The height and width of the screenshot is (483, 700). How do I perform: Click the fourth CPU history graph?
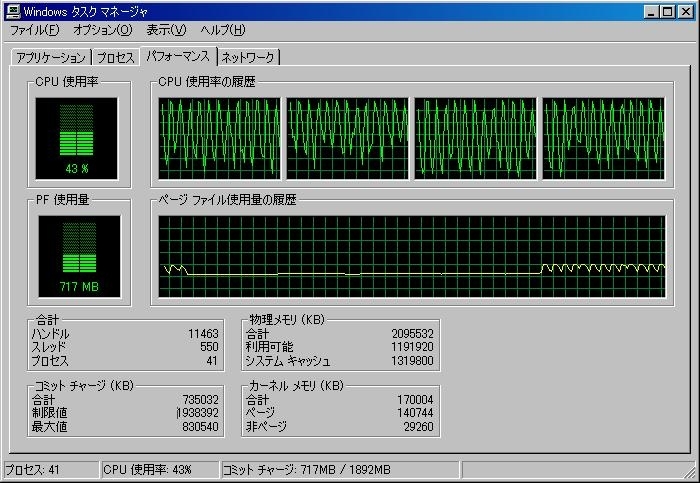point(604,139)
